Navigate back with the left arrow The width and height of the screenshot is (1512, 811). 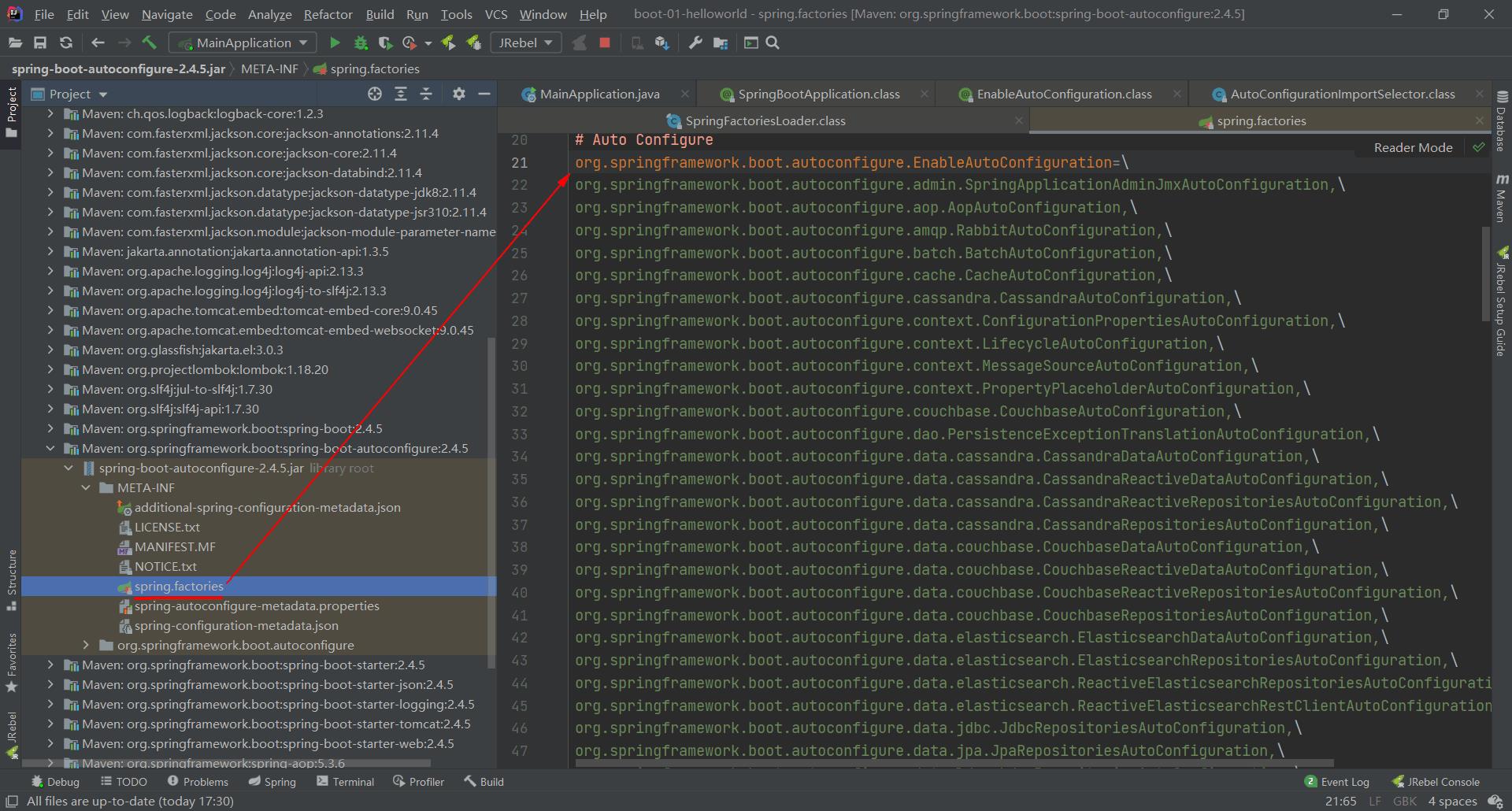click(98, 43)
